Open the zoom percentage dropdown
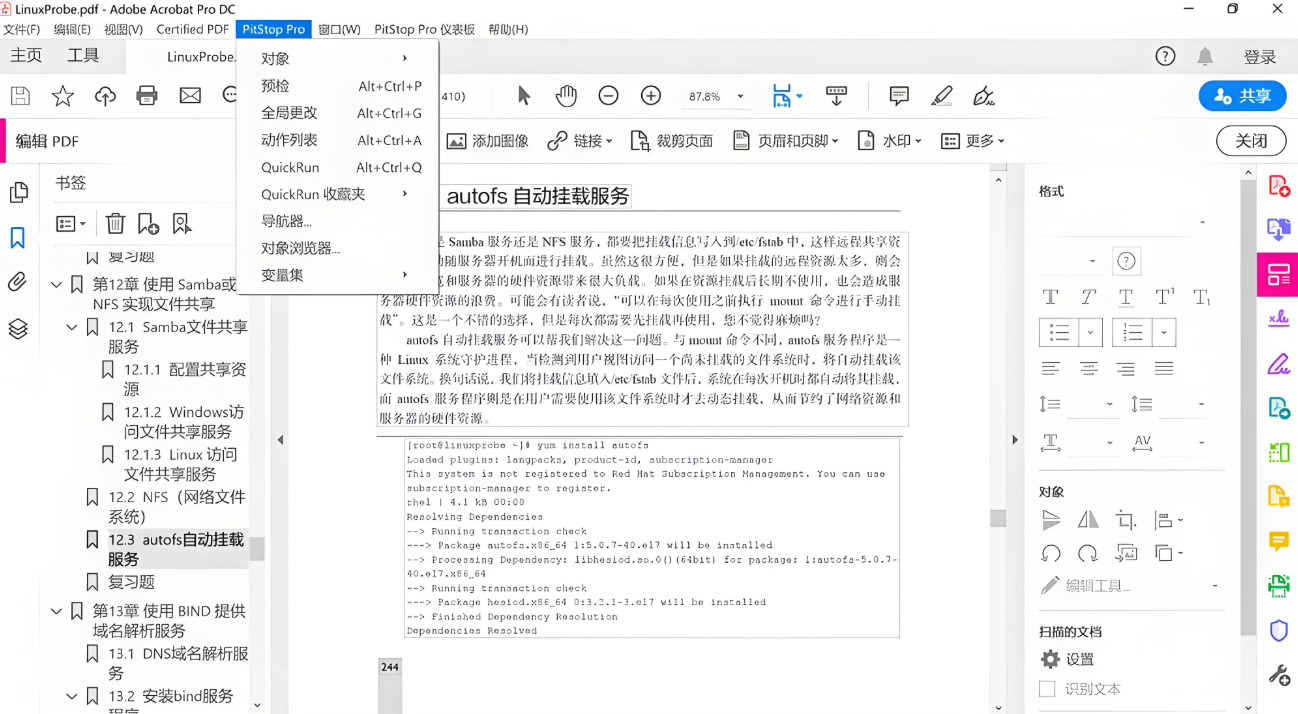1298x714 pixels. (x=740, y=96)
